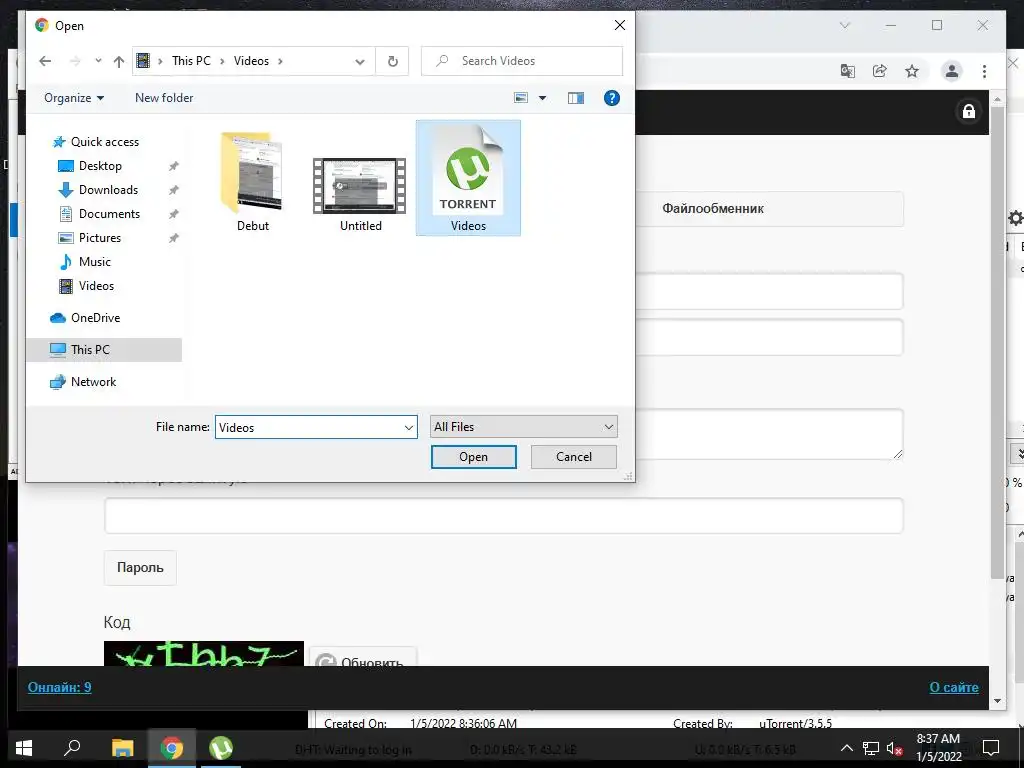Open the О сайте link
The height and width of the screenshot is (768, 1024).
click(953, 687)
